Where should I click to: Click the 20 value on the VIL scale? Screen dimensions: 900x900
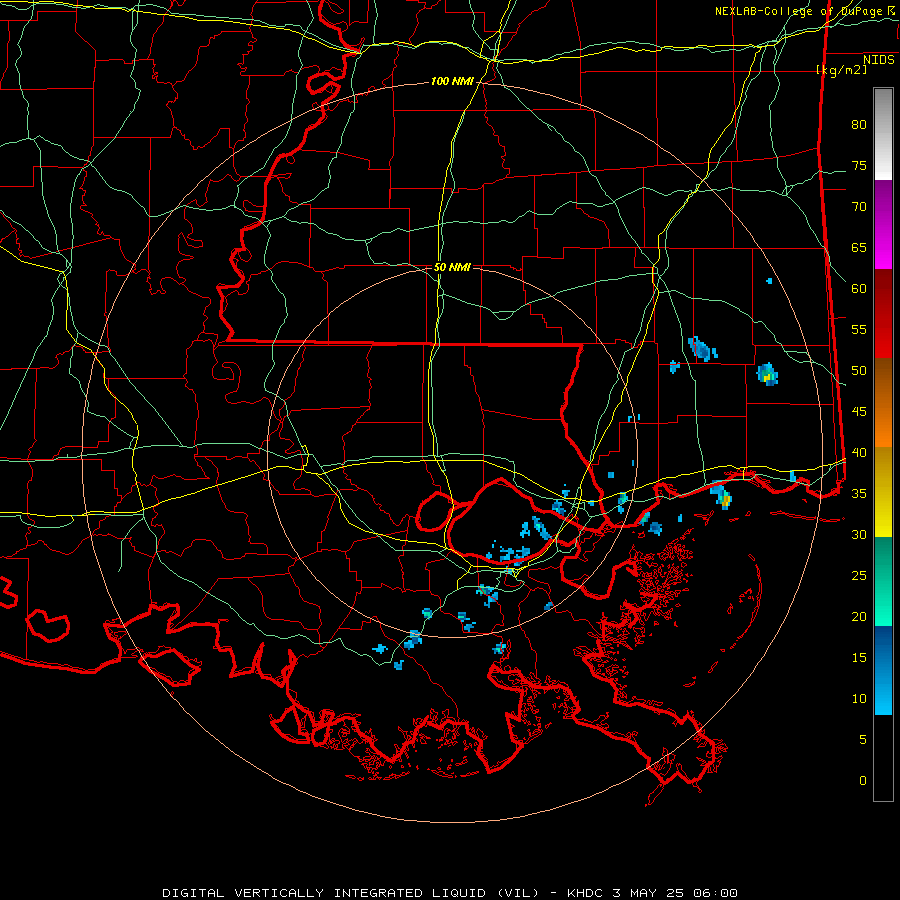(x=859, y=616)
